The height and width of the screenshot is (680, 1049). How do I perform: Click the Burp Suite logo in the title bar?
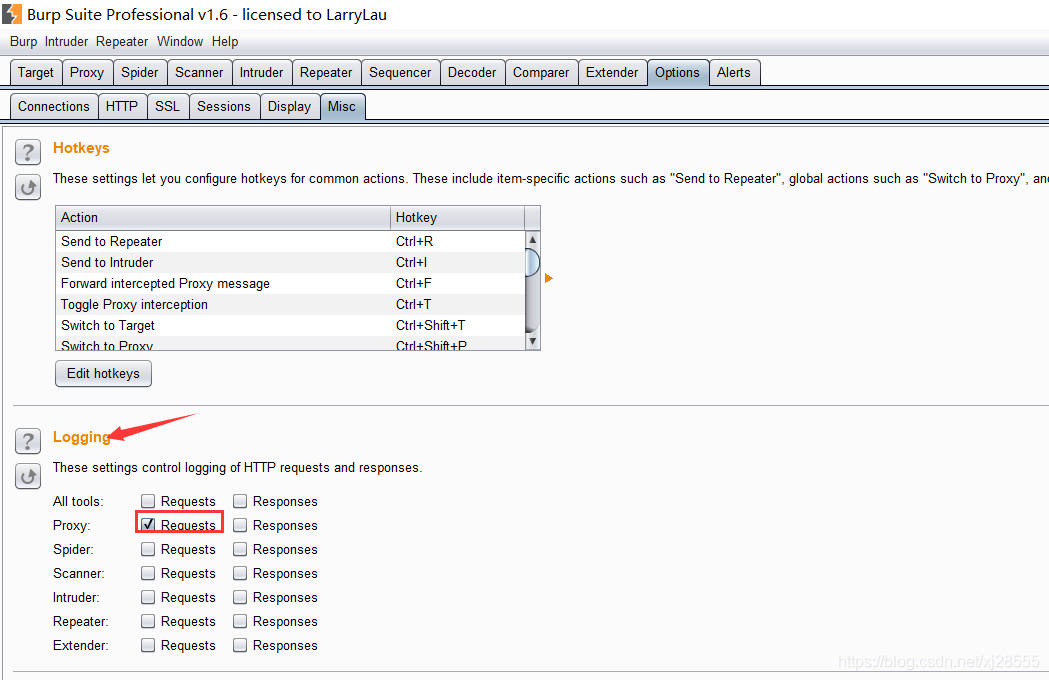click(x=12, y=14)
